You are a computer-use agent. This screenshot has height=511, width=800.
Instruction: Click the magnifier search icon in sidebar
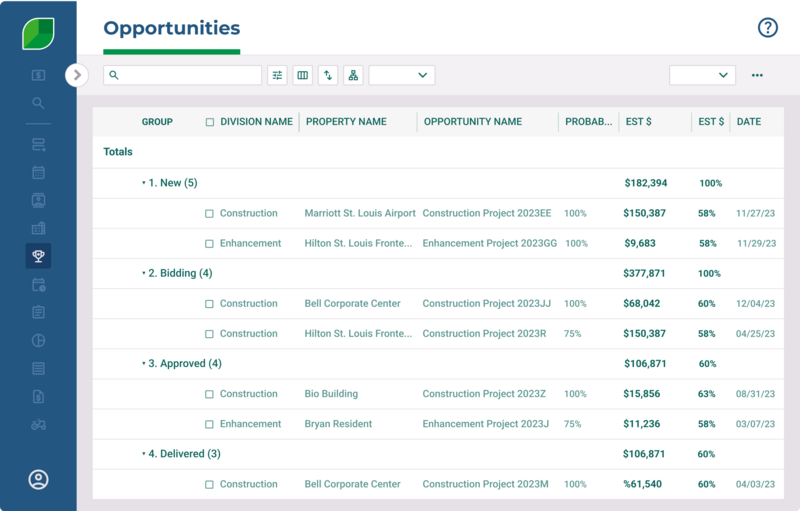pos(38,103)
